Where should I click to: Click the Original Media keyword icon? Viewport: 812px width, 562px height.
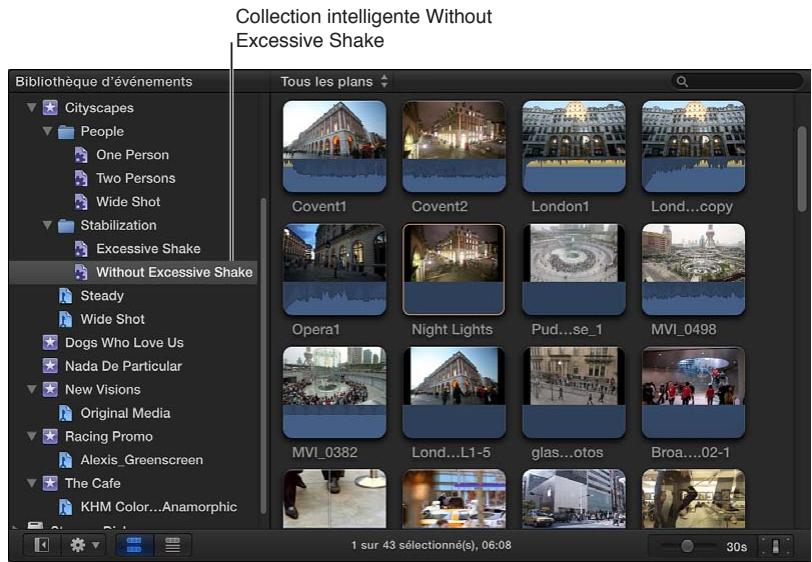(65, 413)
